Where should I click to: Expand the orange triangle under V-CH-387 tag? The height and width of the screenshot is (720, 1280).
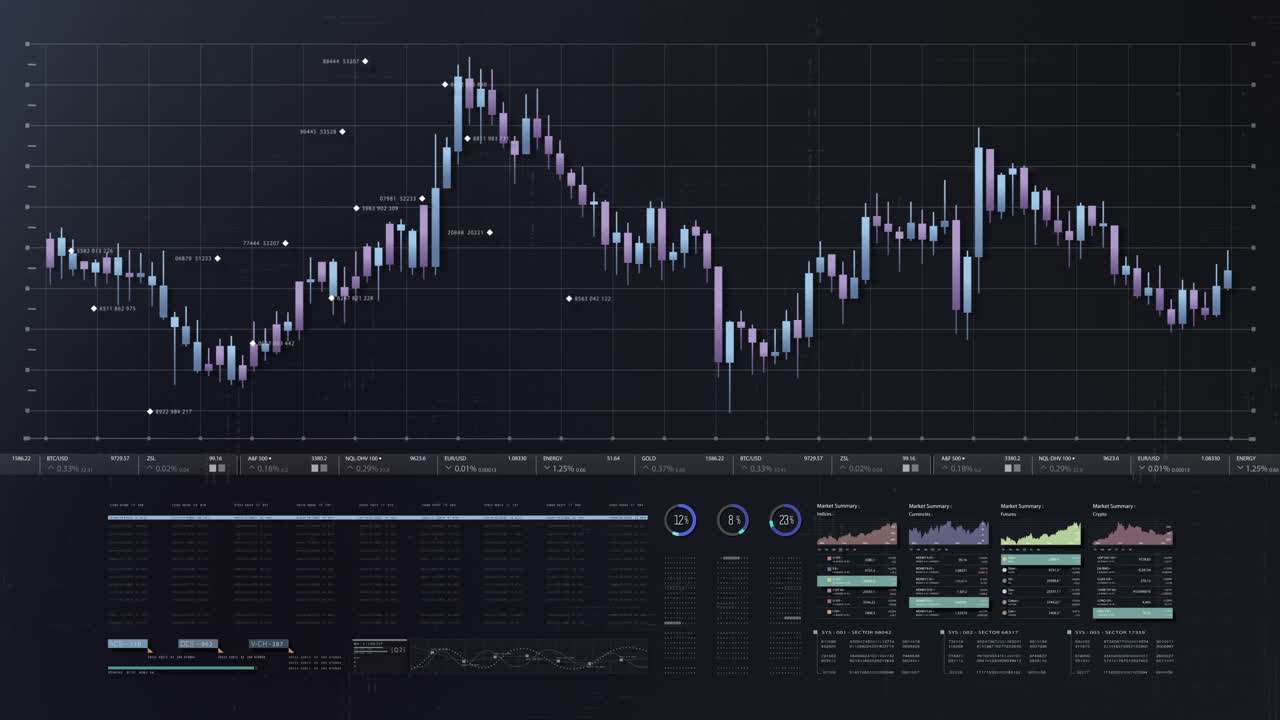pyautogui.click(x=291, y=651)
